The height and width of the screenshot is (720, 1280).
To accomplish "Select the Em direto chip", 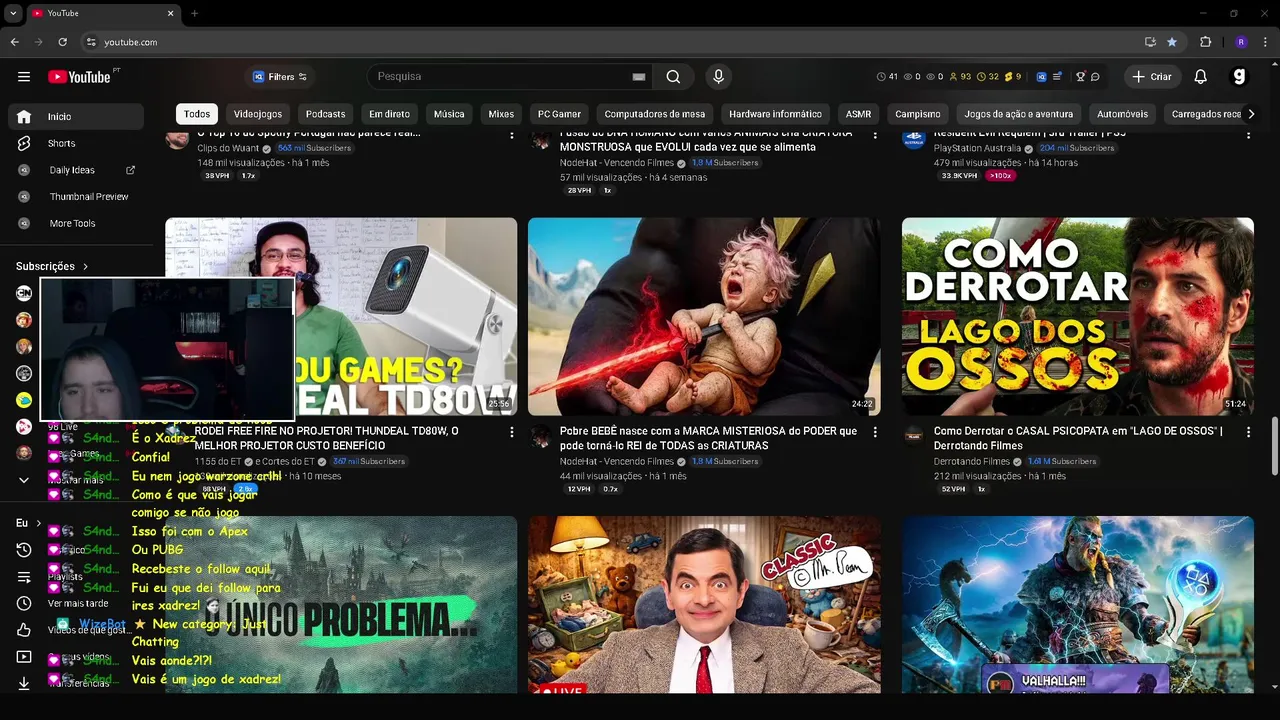I will coord(390,114).
